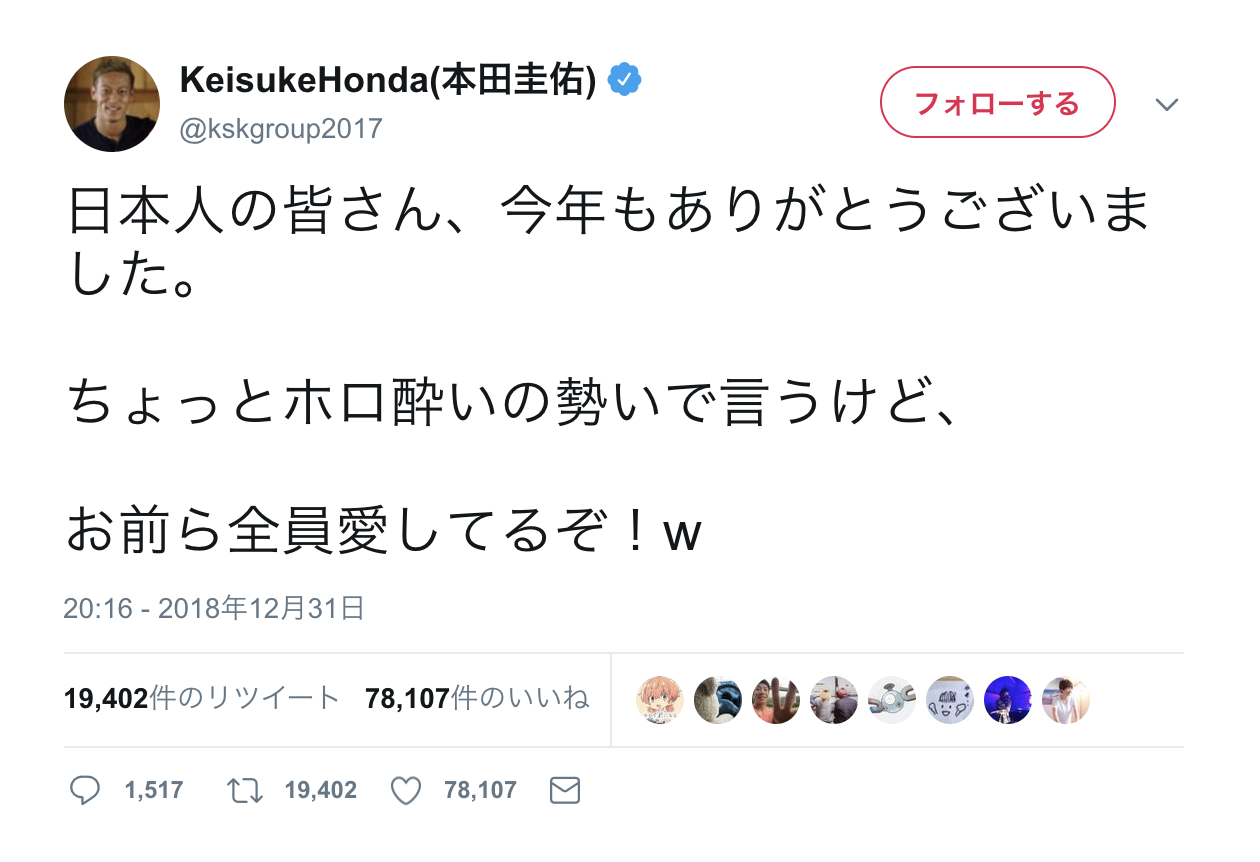Viewport: 1260px width, 862px height.
Task: Click the reply speech bubble icon
Action: pyautogui.click(x=85, y=791)
